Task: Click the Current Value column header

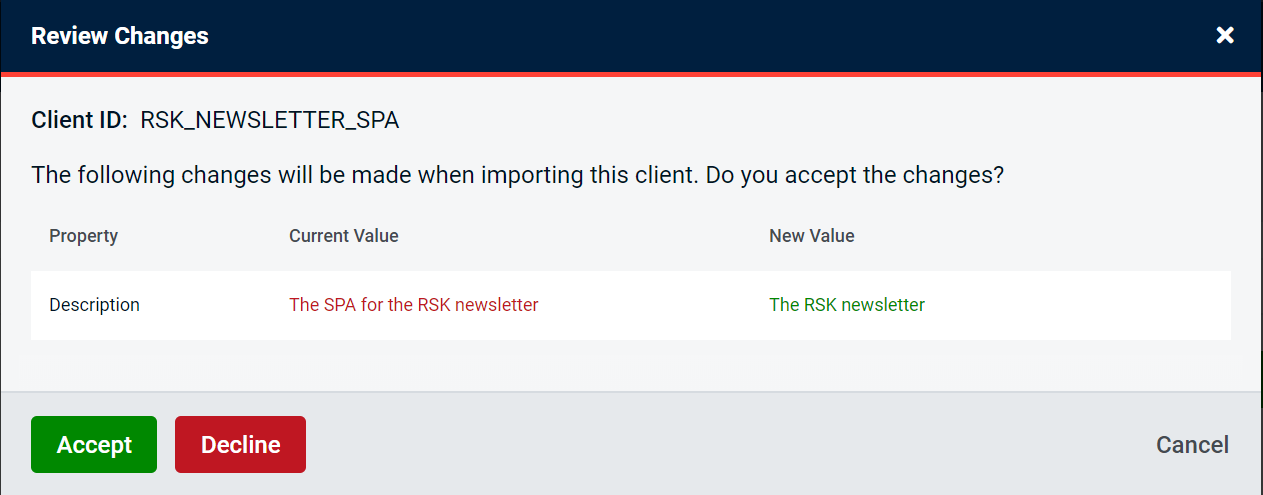Action: click(x=343, y=236)
